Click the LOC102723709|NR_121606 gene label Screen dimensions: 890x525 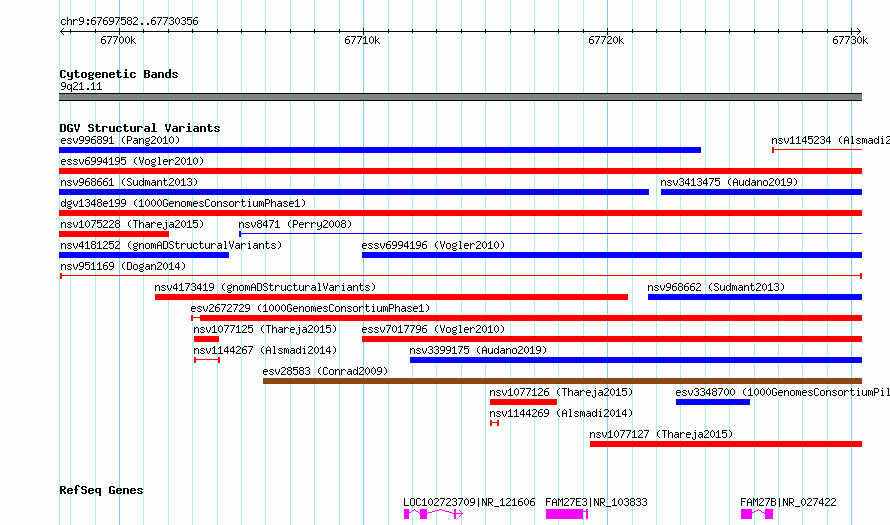click(469, 502)
